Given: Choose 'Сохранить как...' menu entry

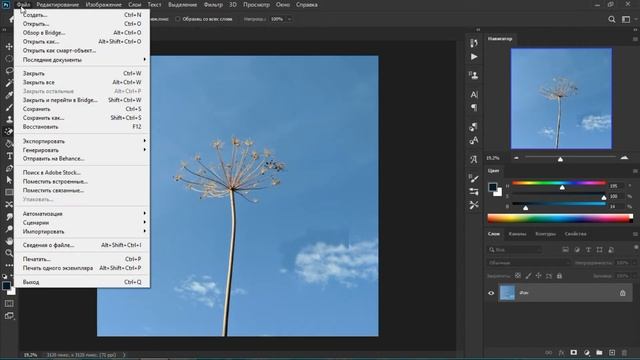Looking at the screenshot, I should coord(82,118).
